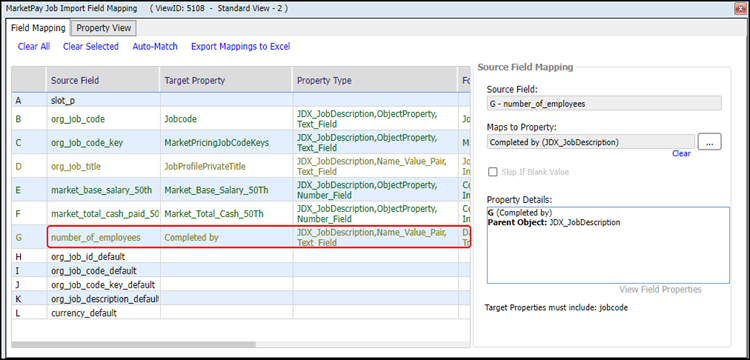Click the Source Field input box
The height and width of the screenshot is (360, 750).
[604, 103]
